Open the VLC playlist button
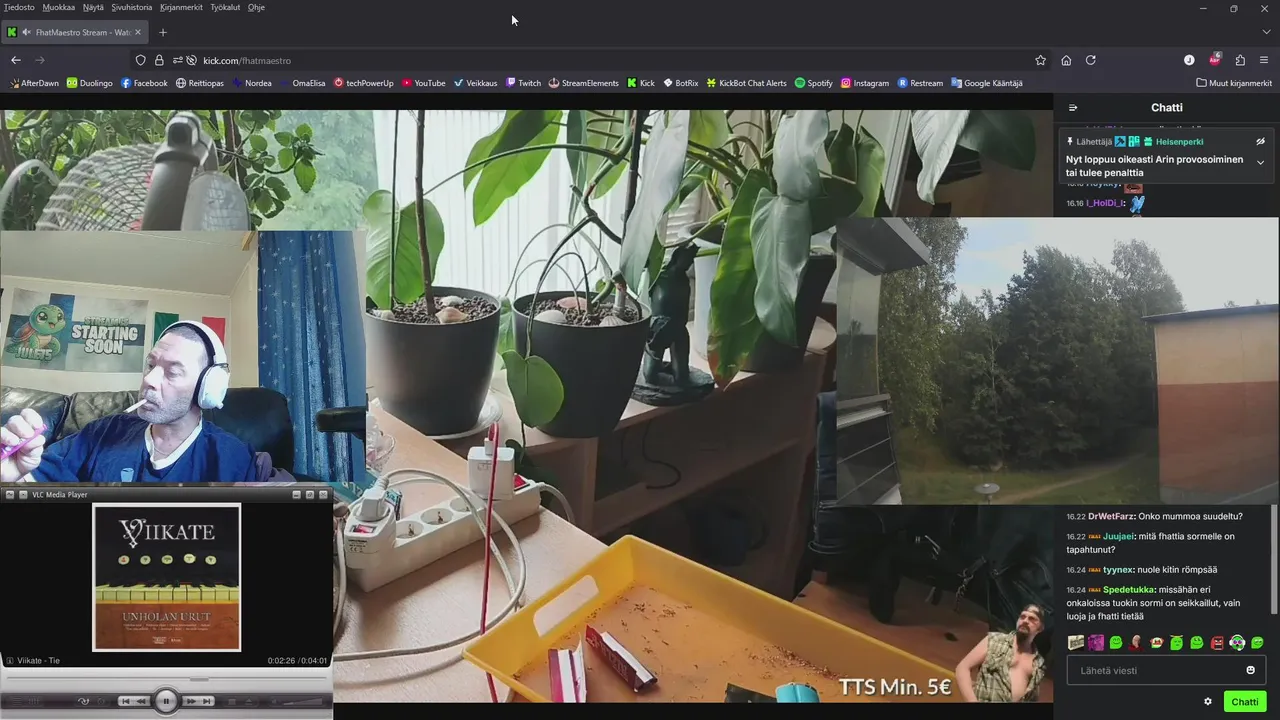Screen dimensions: 1280x720 tap(17, 701)
